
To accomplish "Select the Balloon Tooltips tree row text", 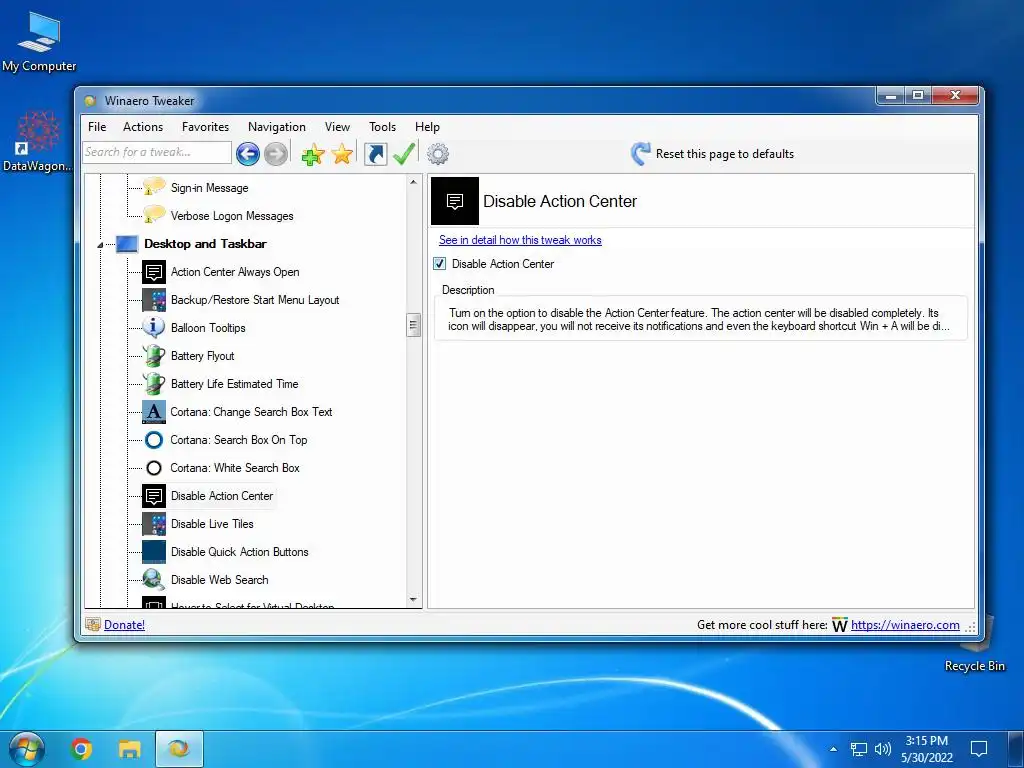I will 208,328.
